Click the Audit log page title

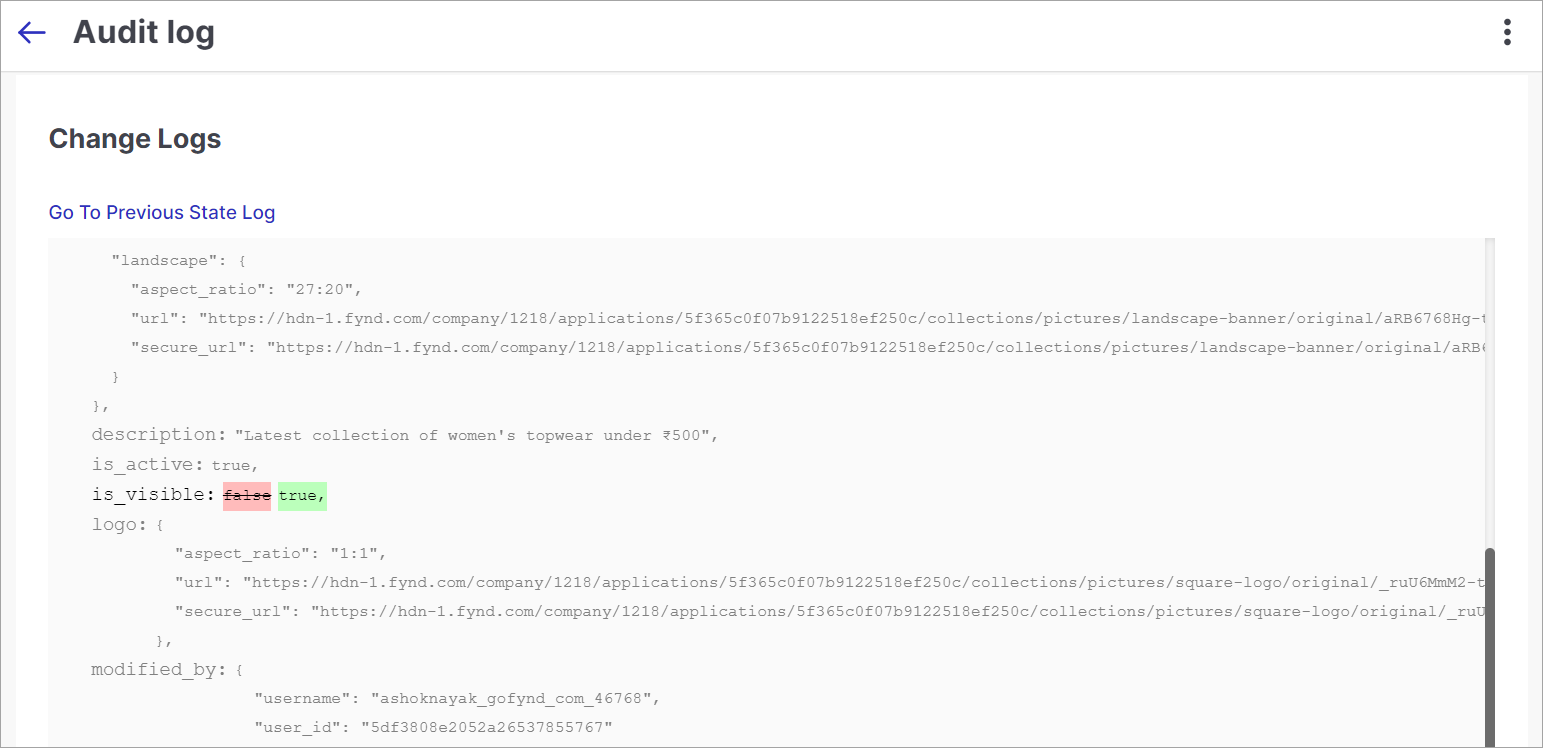[x=144, y=33]
